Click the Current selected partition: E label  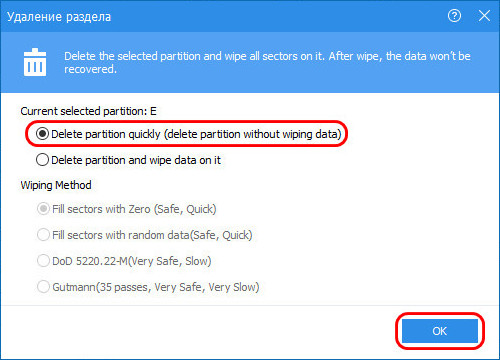(88, 111)
